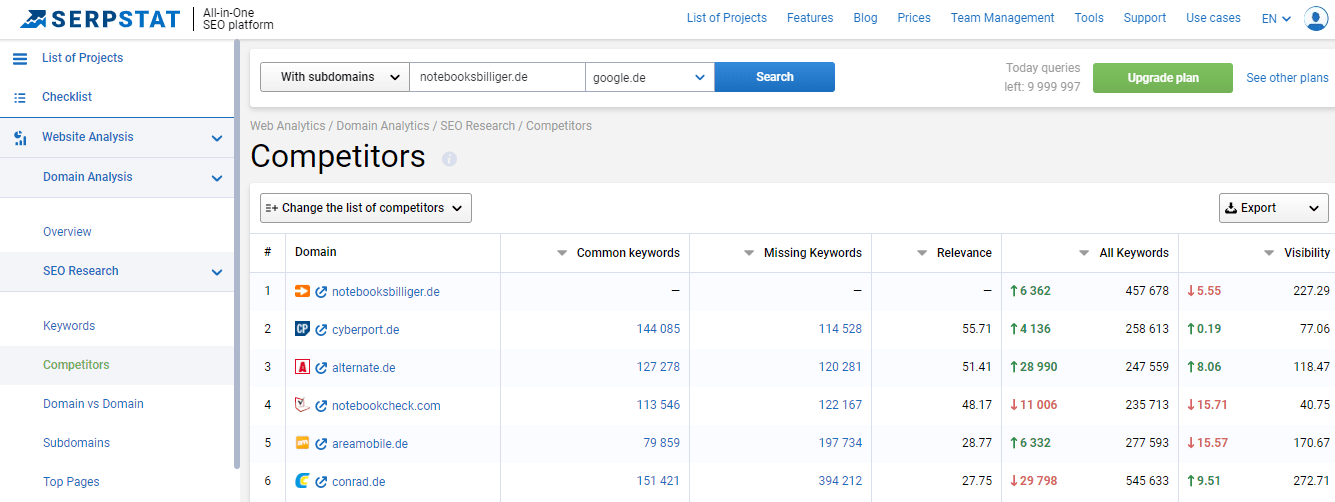Open Tools in top navigation
This screenshot has width=1335, height=502.
(1089, 18)
